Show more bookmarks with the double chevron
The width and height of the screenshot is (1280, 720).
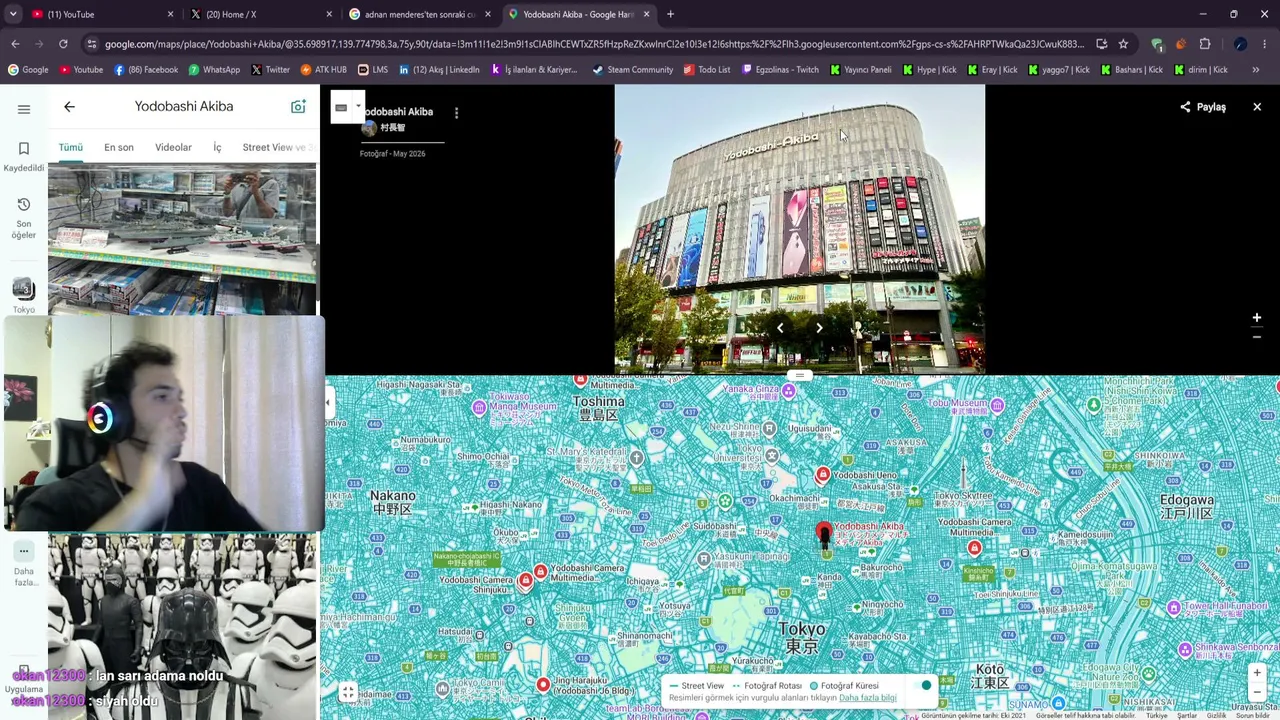[x=1255, y=70]
